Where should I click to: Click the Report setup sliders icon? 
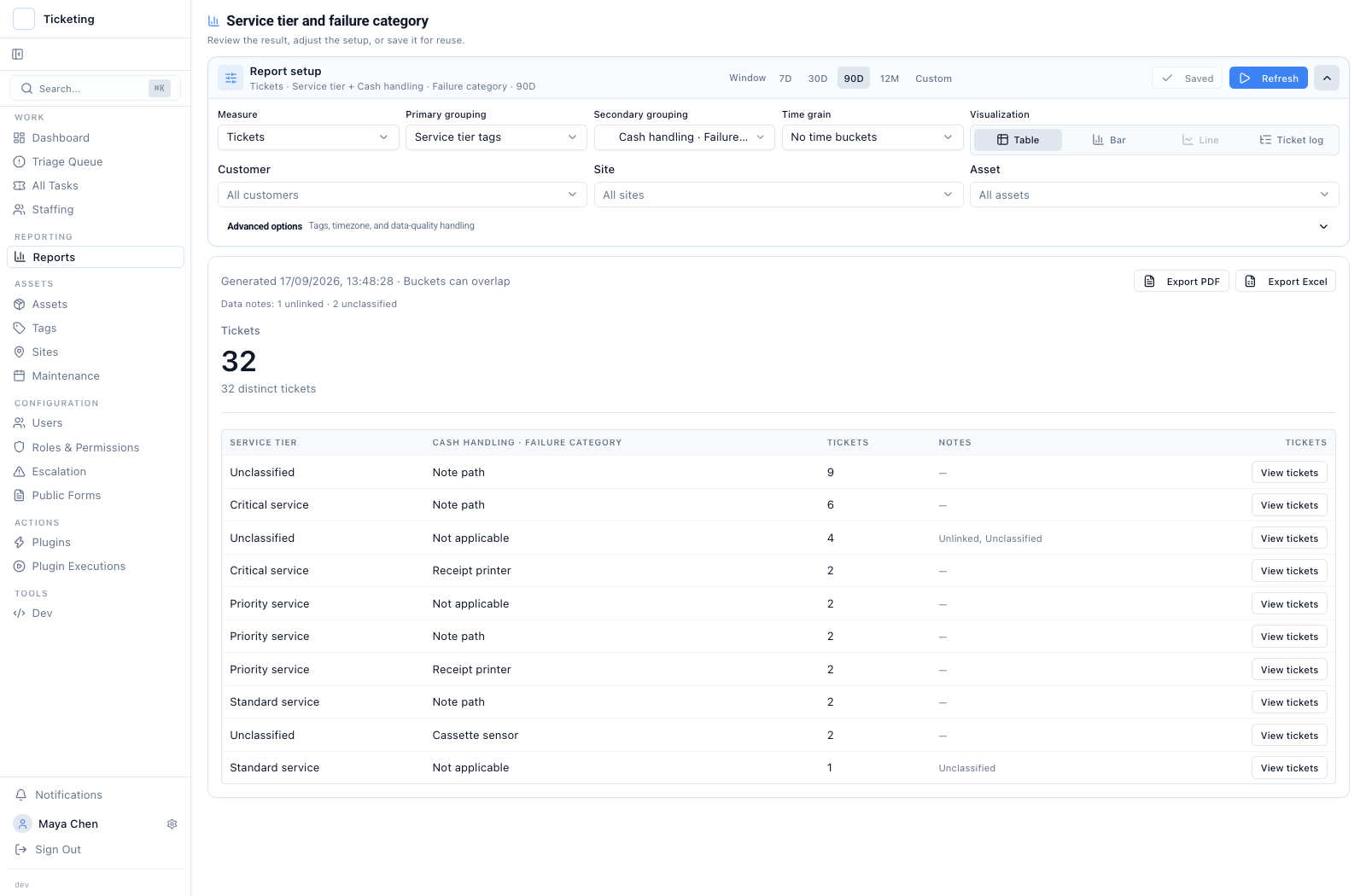[231, 79]
